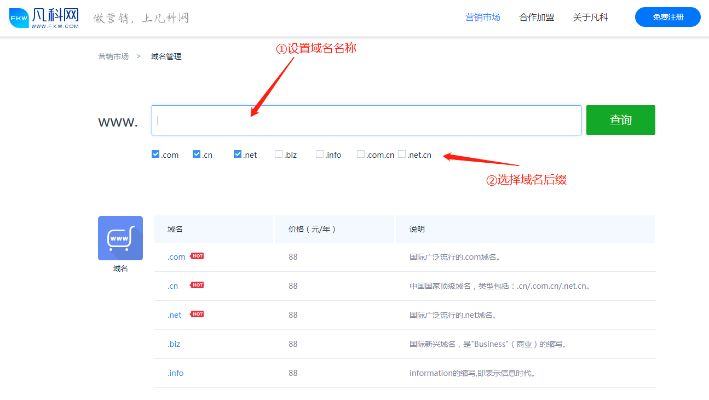
Task: Click the HOT badge next to .net
Action: coord(197,314)
